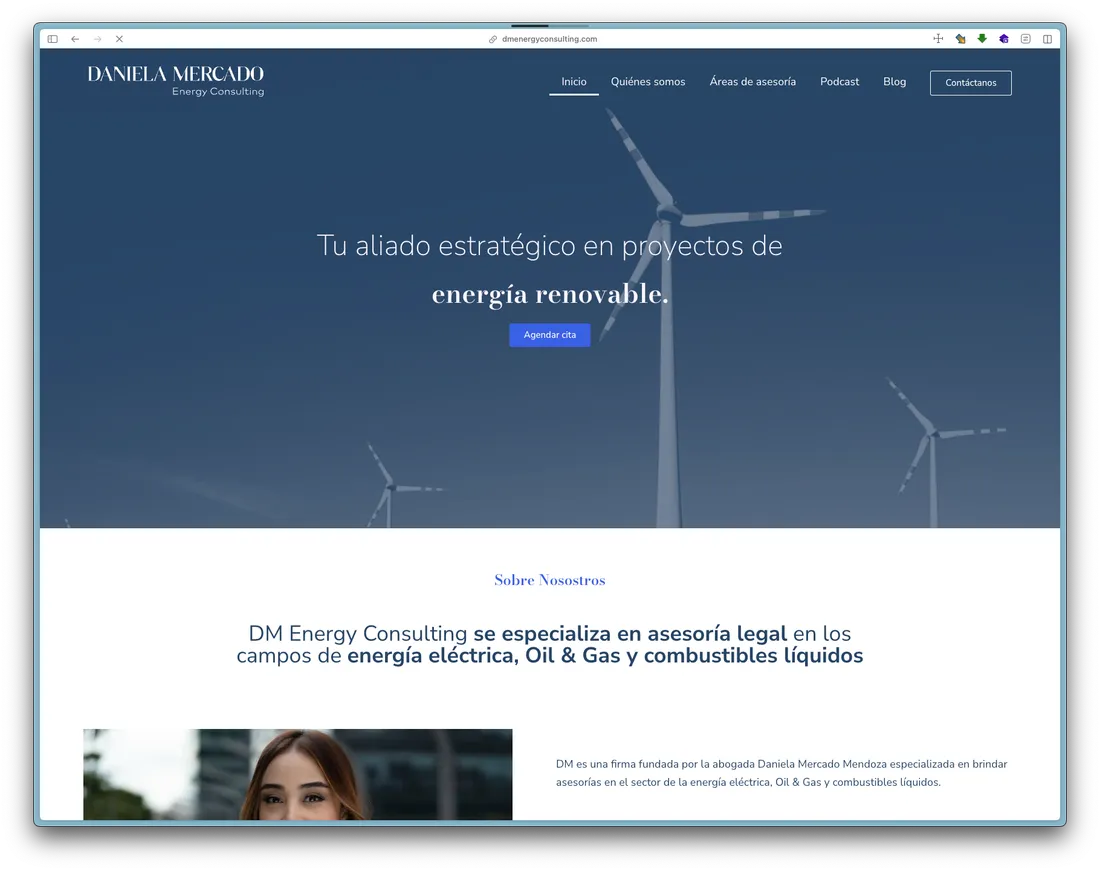Click the Agendar cita button

tap(549, 335)
